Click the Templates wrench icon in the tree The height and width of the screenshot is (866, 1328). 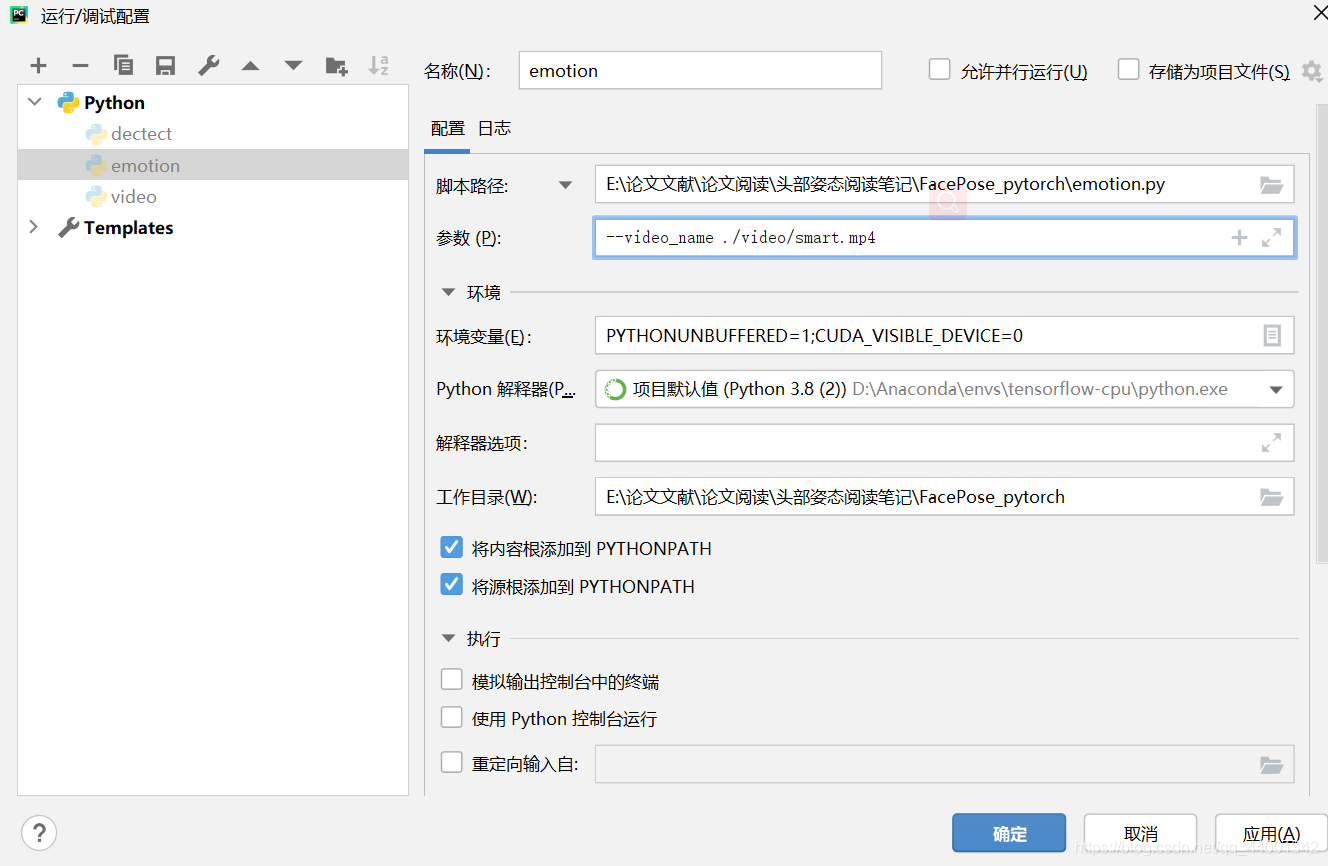coord(68,227)
